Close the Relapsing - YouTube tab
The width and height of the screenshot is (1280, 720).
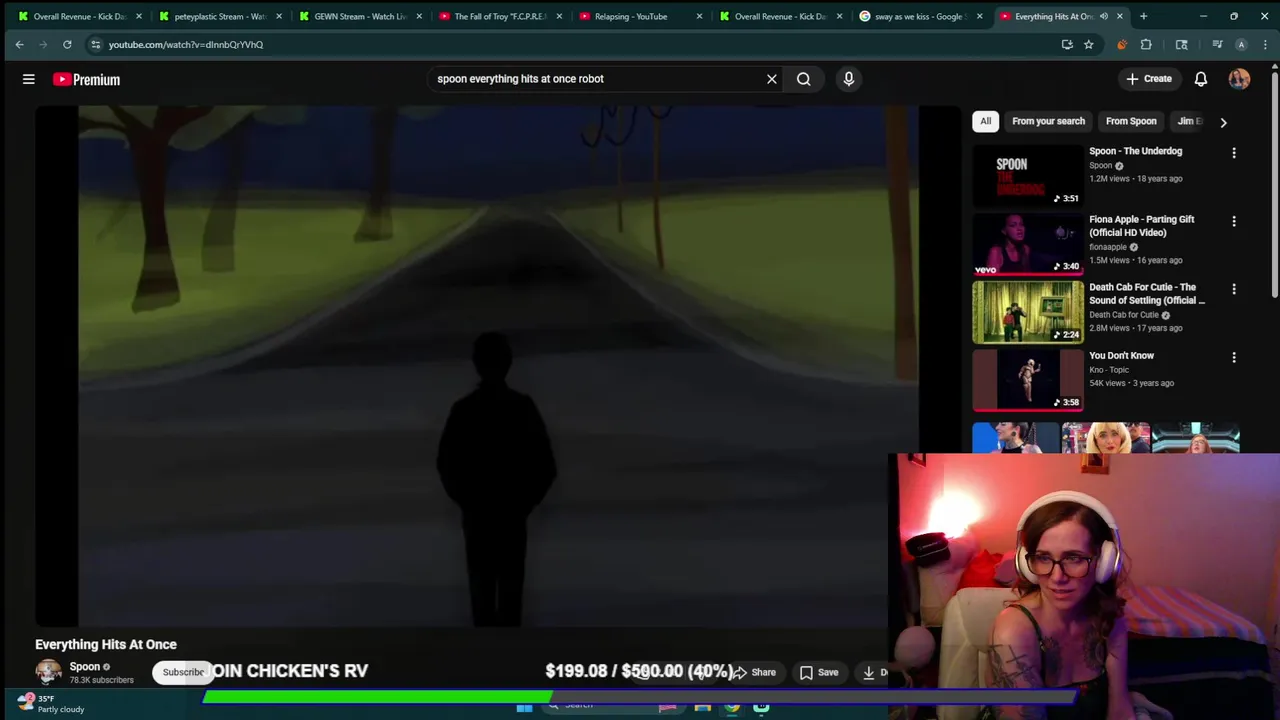[x=699, y=16]
